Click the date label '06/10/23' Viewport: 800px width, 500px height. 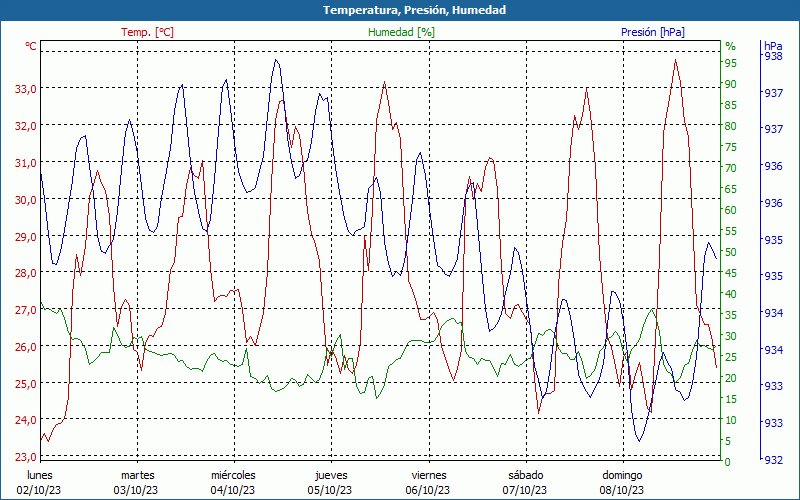pyautogui.click(x=428, y=490)
